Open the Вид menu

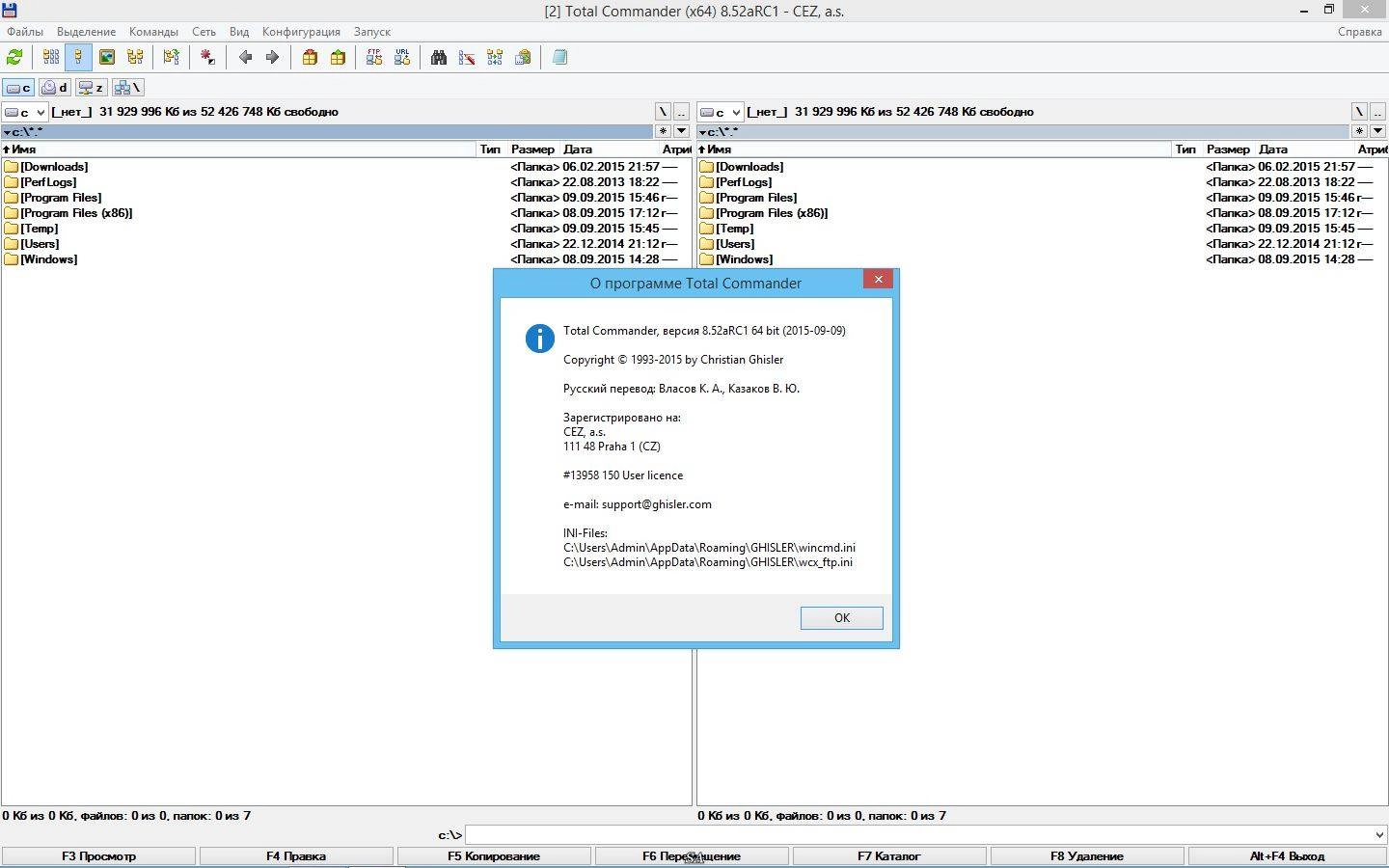click(239, 32)
